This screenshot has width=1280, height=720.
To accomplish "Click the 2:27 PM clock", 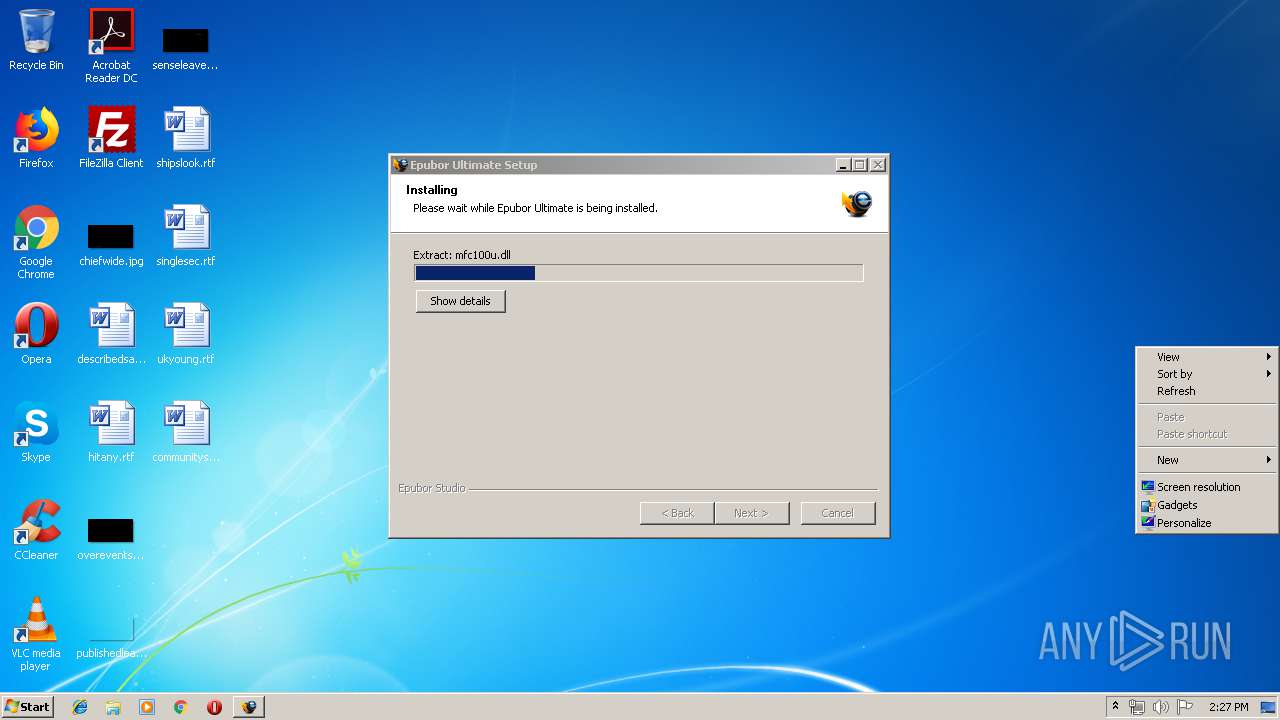I will (x=1228, y=707).
